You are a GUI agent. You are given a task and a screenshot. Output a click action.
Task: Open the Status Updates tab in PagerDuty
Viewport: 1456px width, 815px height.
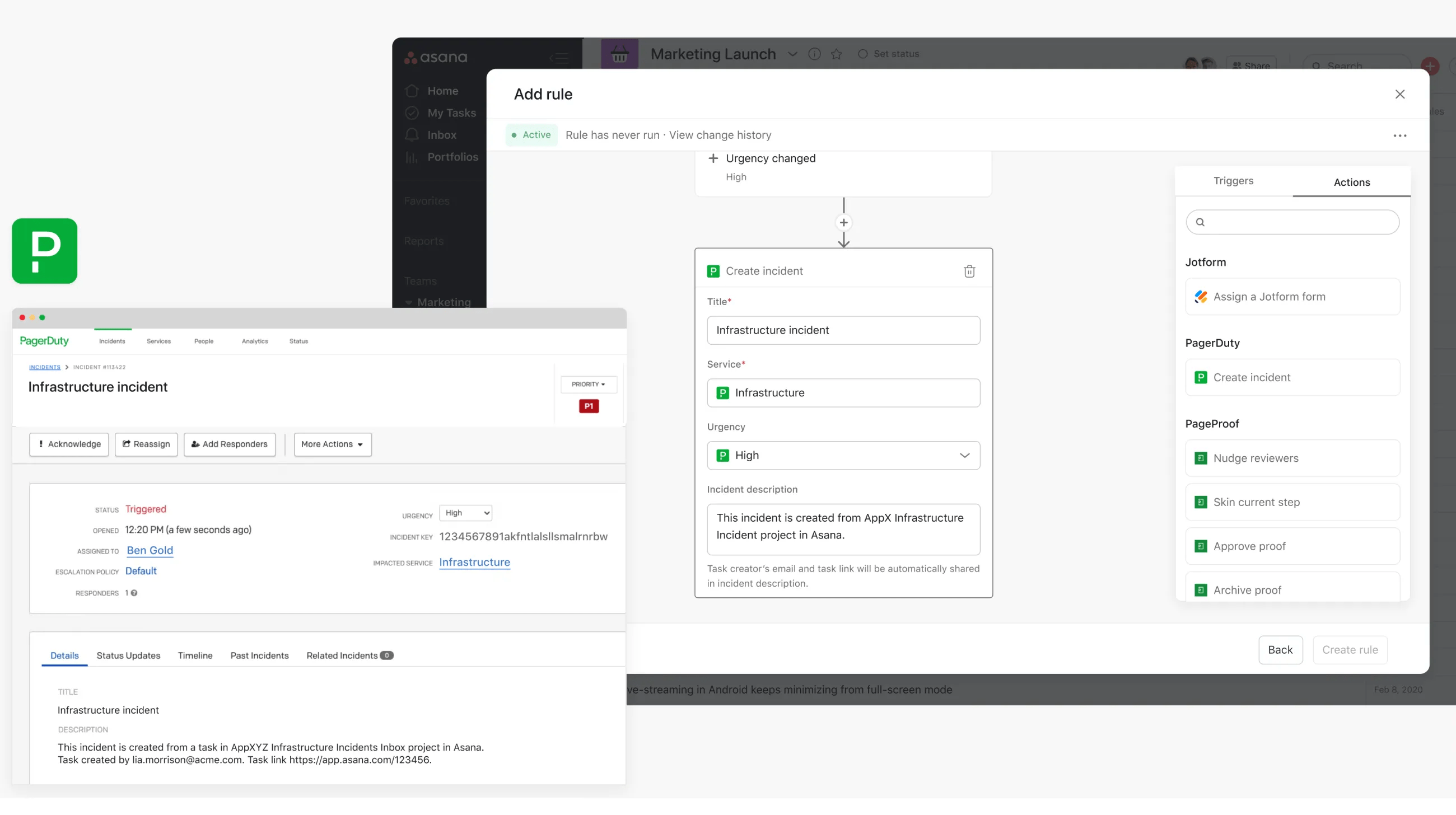click(128, 655)
